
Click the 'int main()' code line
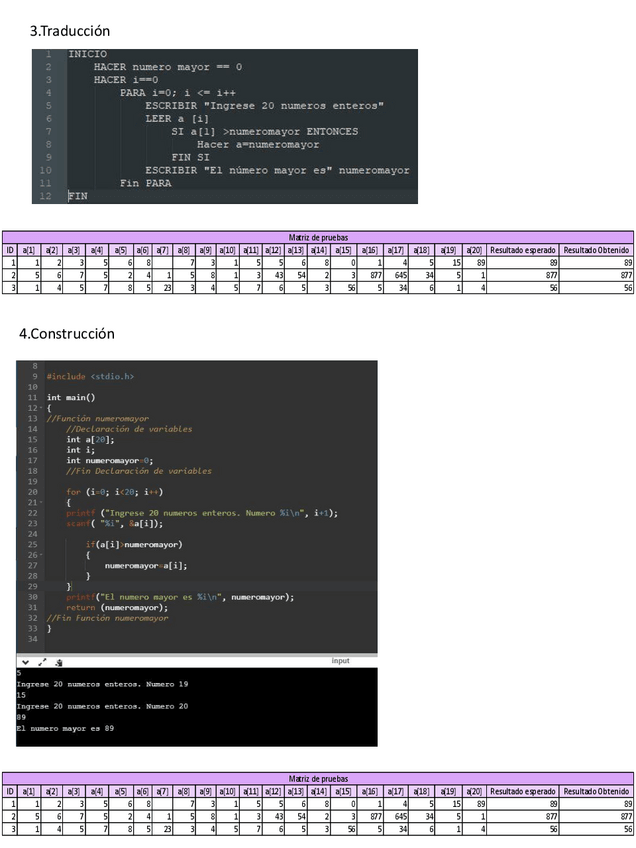click(x=74, y=397)
